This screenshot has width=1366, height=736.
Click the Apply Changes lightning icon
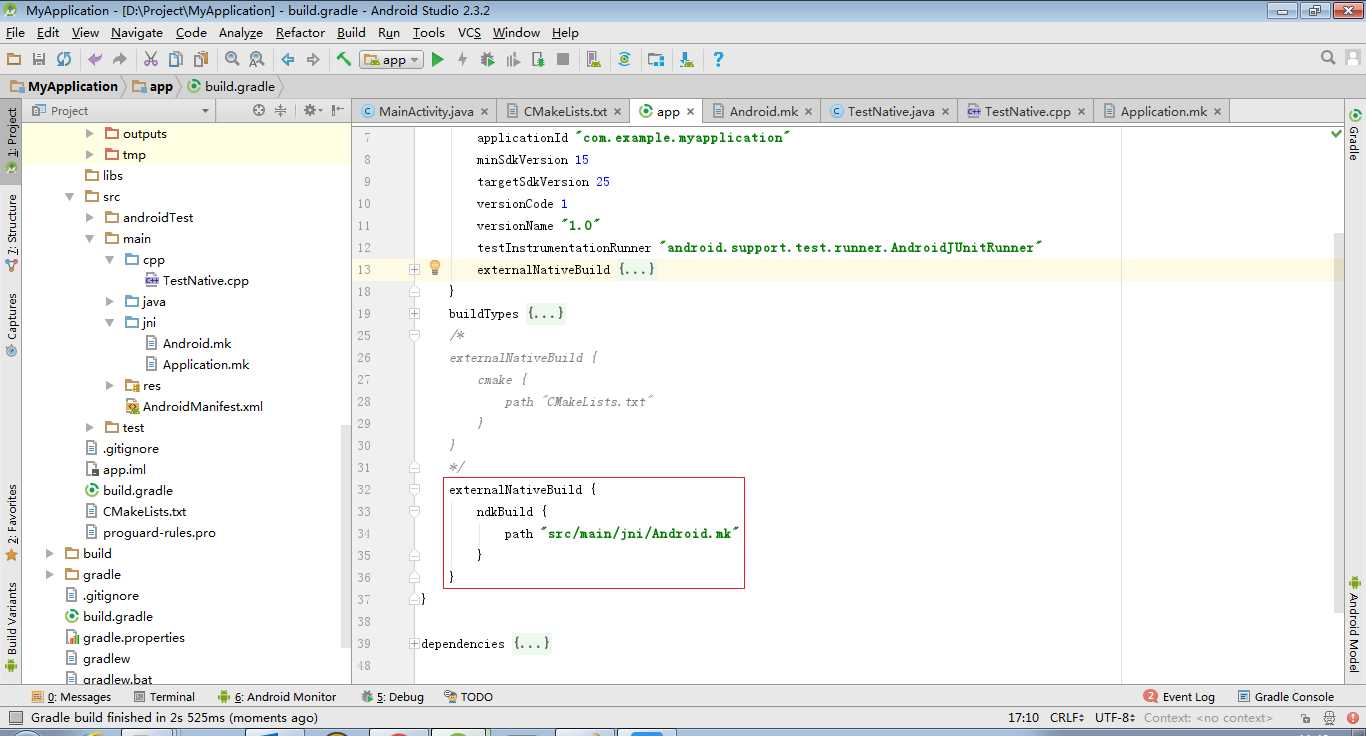(x=462, y=59)
